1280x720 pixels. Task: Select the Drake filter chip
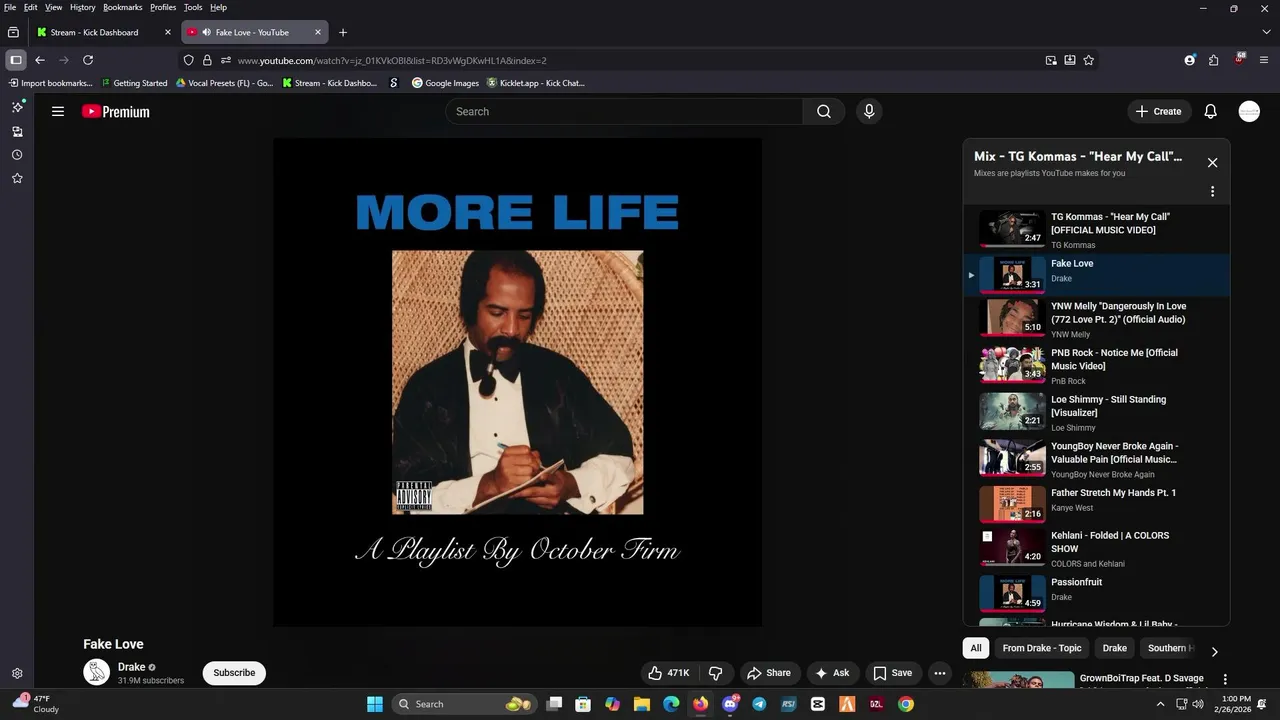click(1115, 648)
